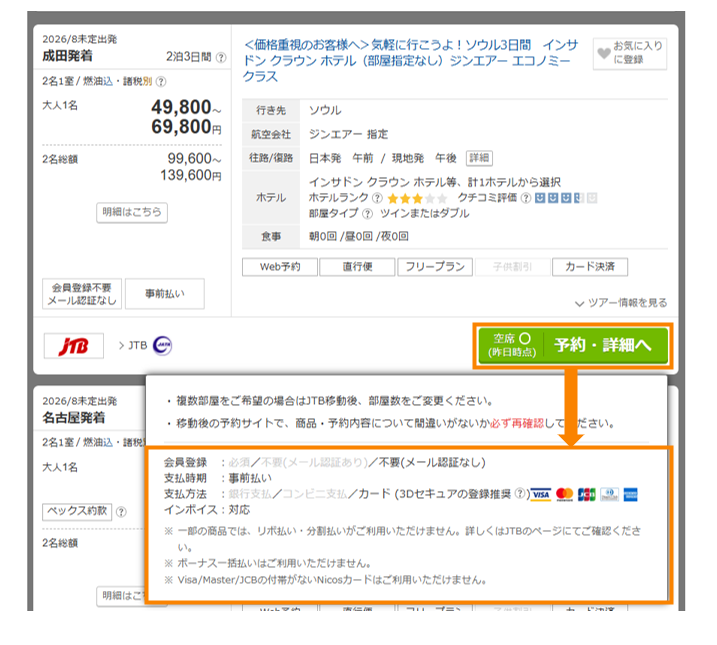Open help icon next to 2泊3日間
Screen dimensions: 717x645
point(221,58)
